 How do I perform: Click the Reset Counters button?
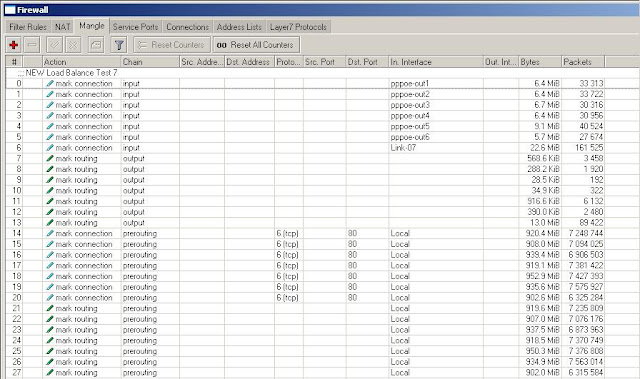tap(172, 45)
